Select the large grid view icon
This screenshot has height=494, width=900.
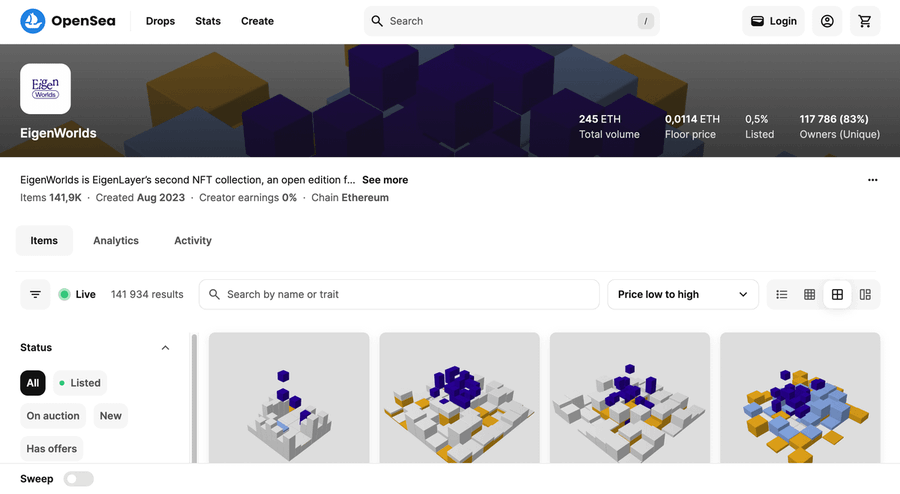coord(837,295)
